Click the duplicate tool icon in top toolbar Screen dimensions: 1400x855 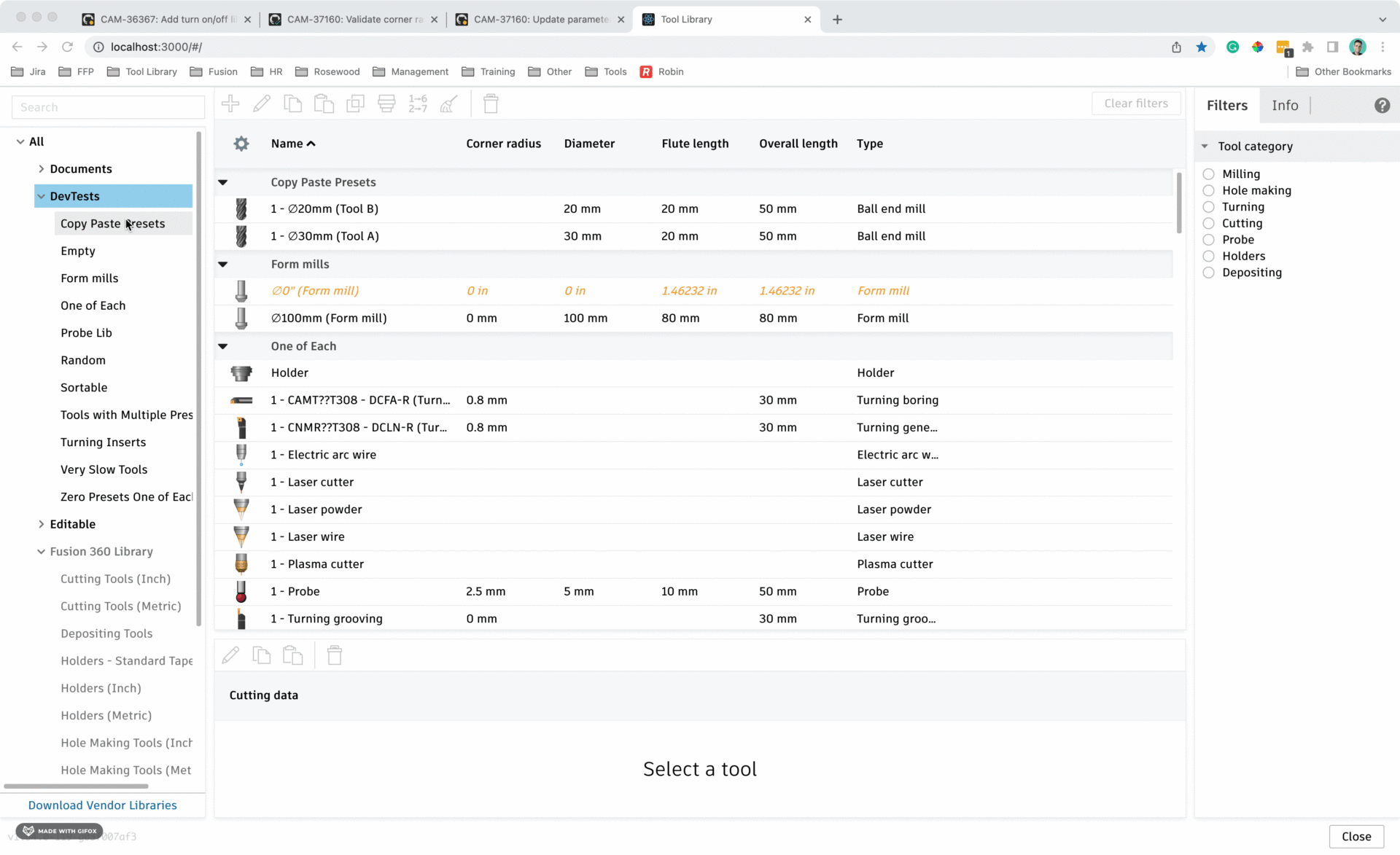[x=355, y=104]
